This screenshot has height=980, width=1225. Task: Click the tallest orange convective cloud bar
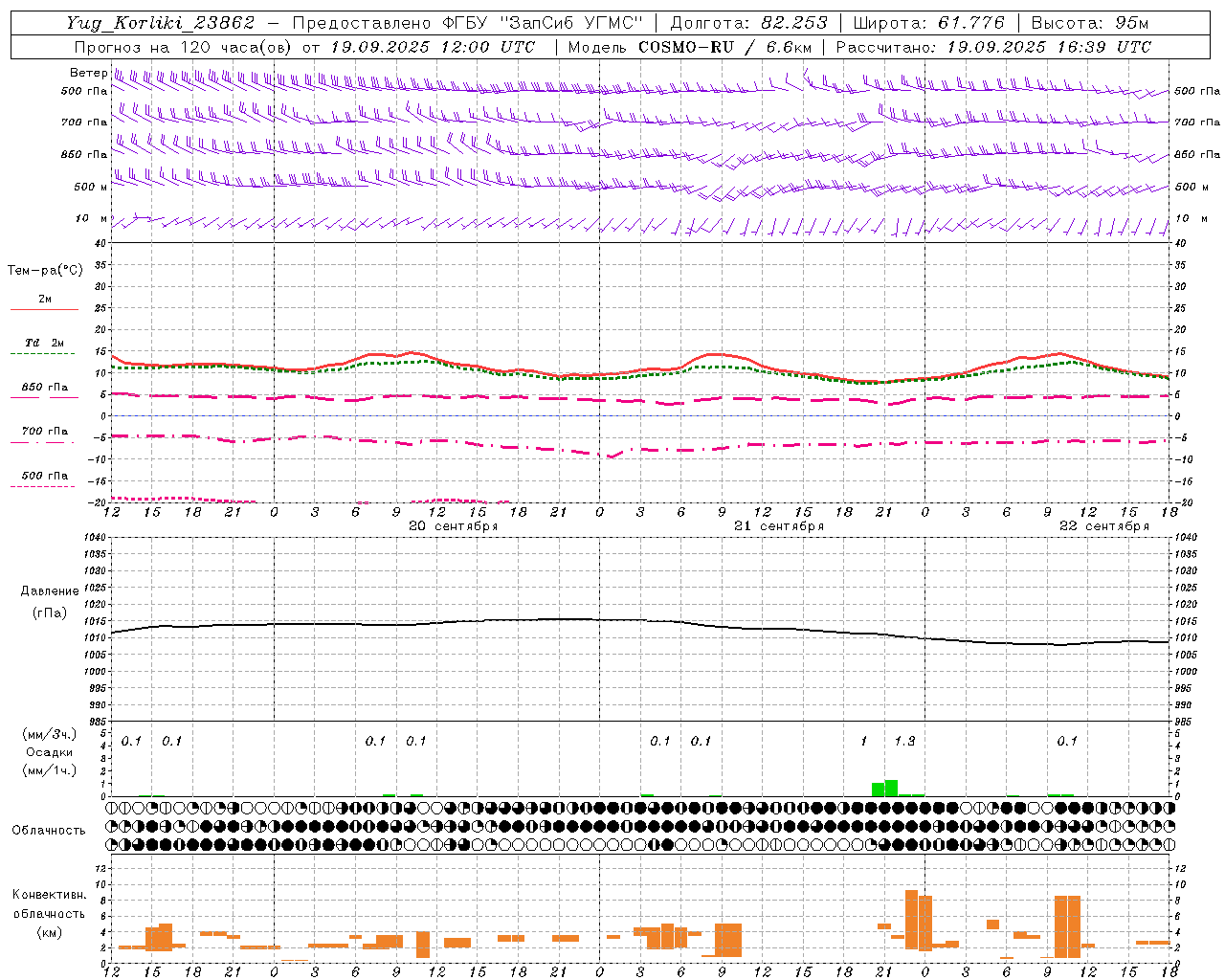(911, 920)
